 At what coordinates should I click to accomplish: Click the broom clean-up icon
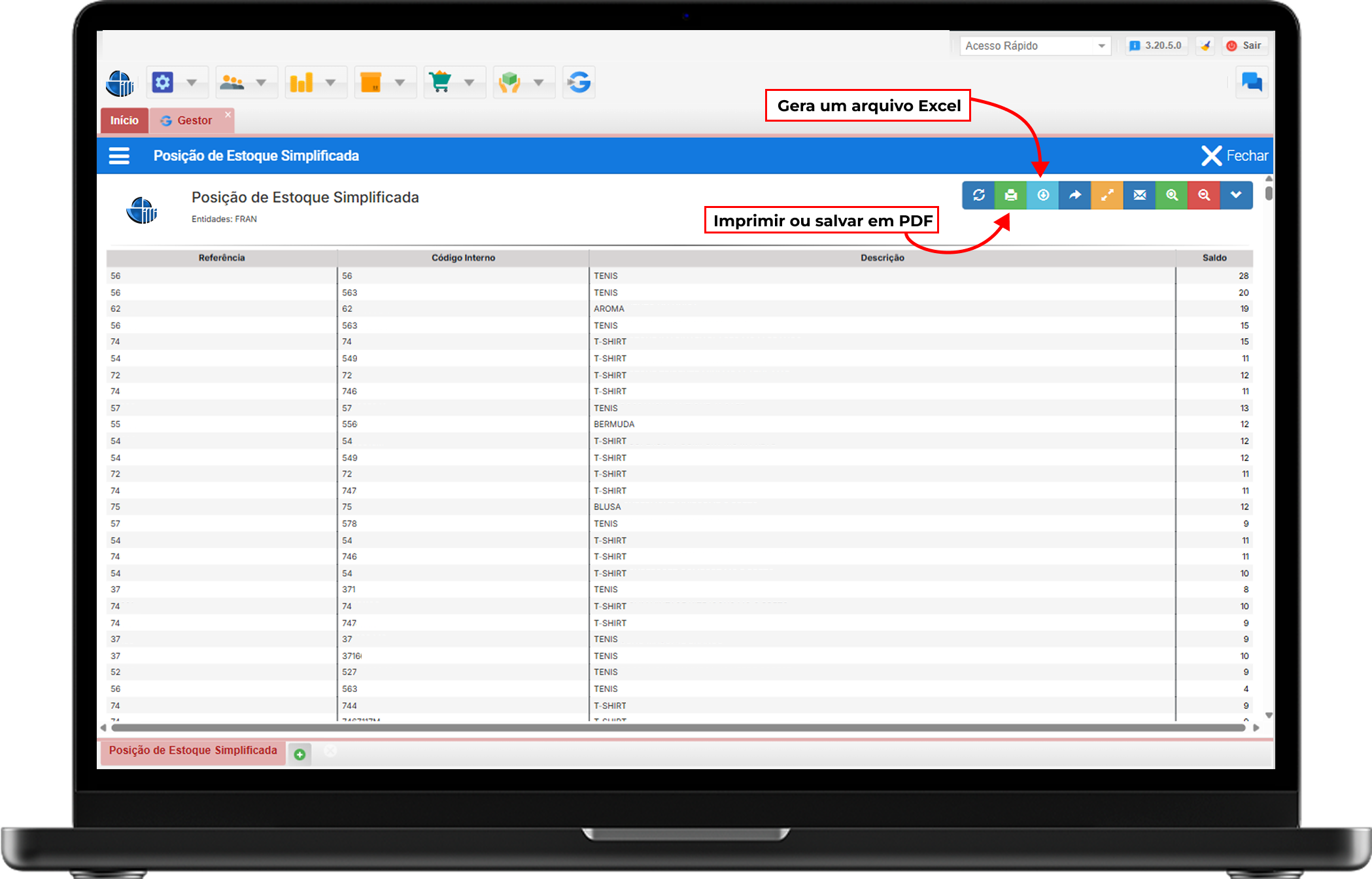(1205, 46)
